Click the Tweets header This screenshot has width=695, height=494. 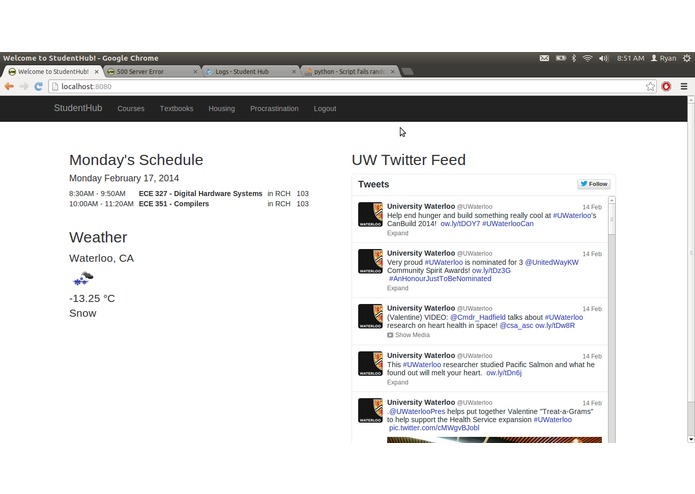tap(374, 184)
